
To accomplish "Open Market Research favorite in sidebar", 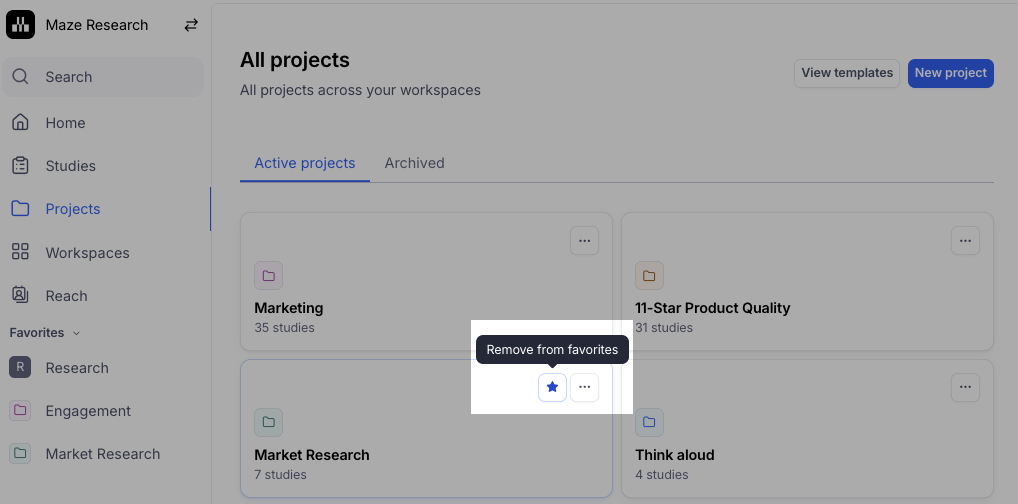I will pyautogui.click(x=105, y=453).
